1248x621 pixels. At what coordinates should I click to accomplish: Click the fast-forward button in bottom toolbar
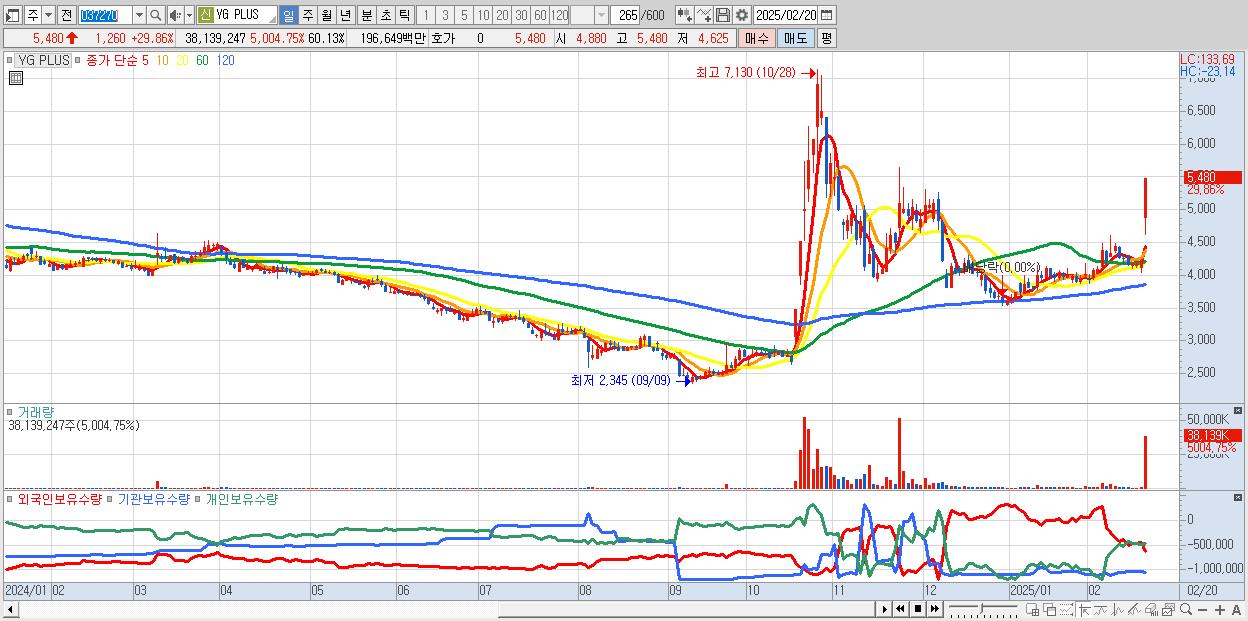(x=934, y=609)
